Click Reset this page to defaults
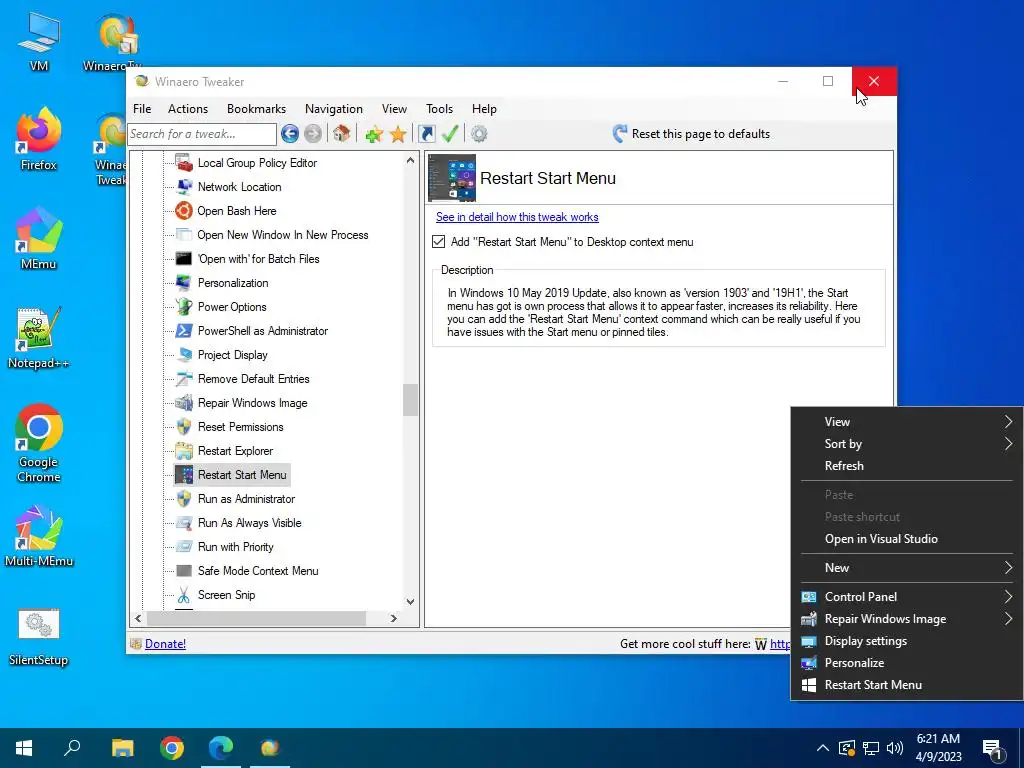 click(x=692, y=134)
